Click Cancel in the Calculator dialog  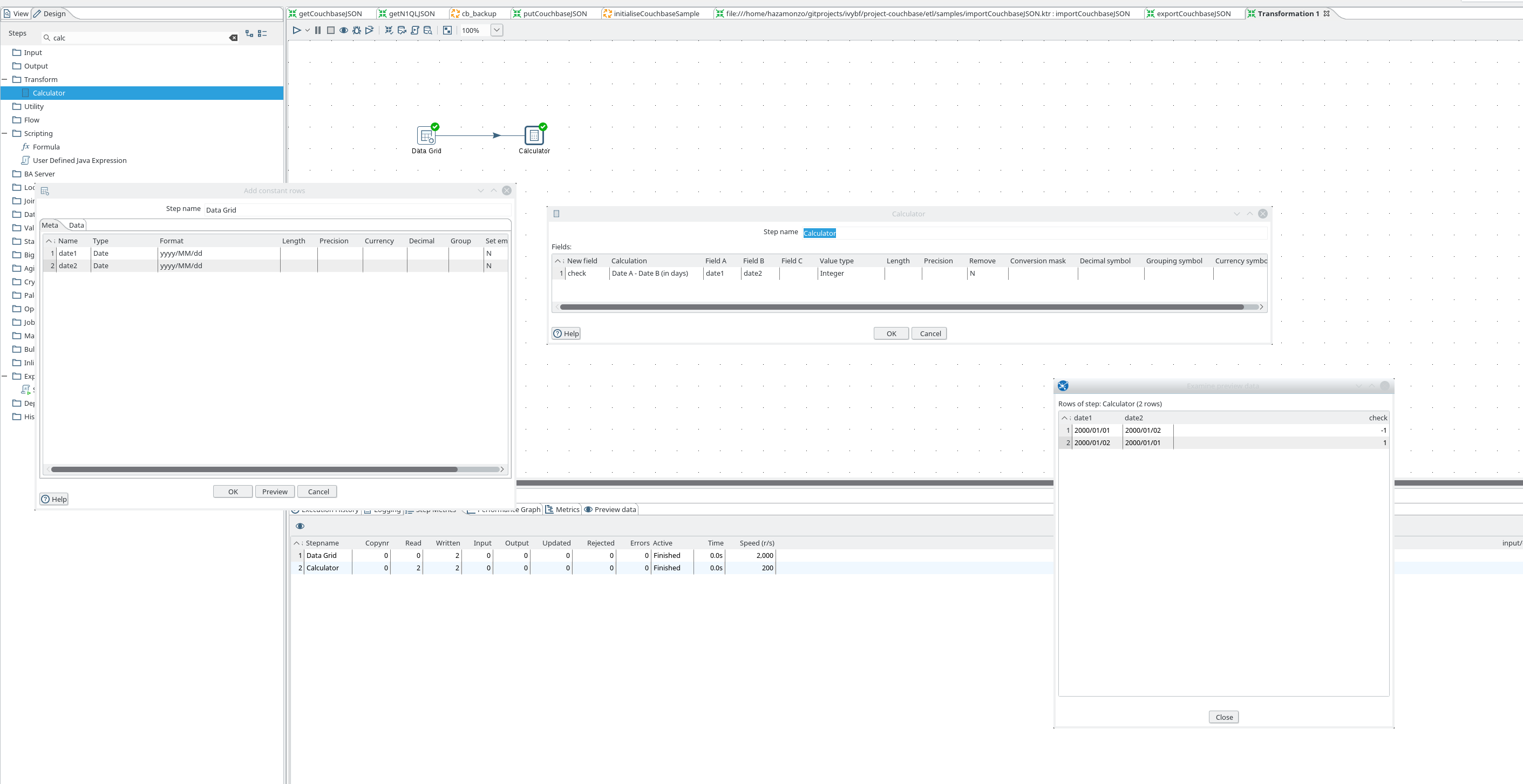tap(929, 334)
